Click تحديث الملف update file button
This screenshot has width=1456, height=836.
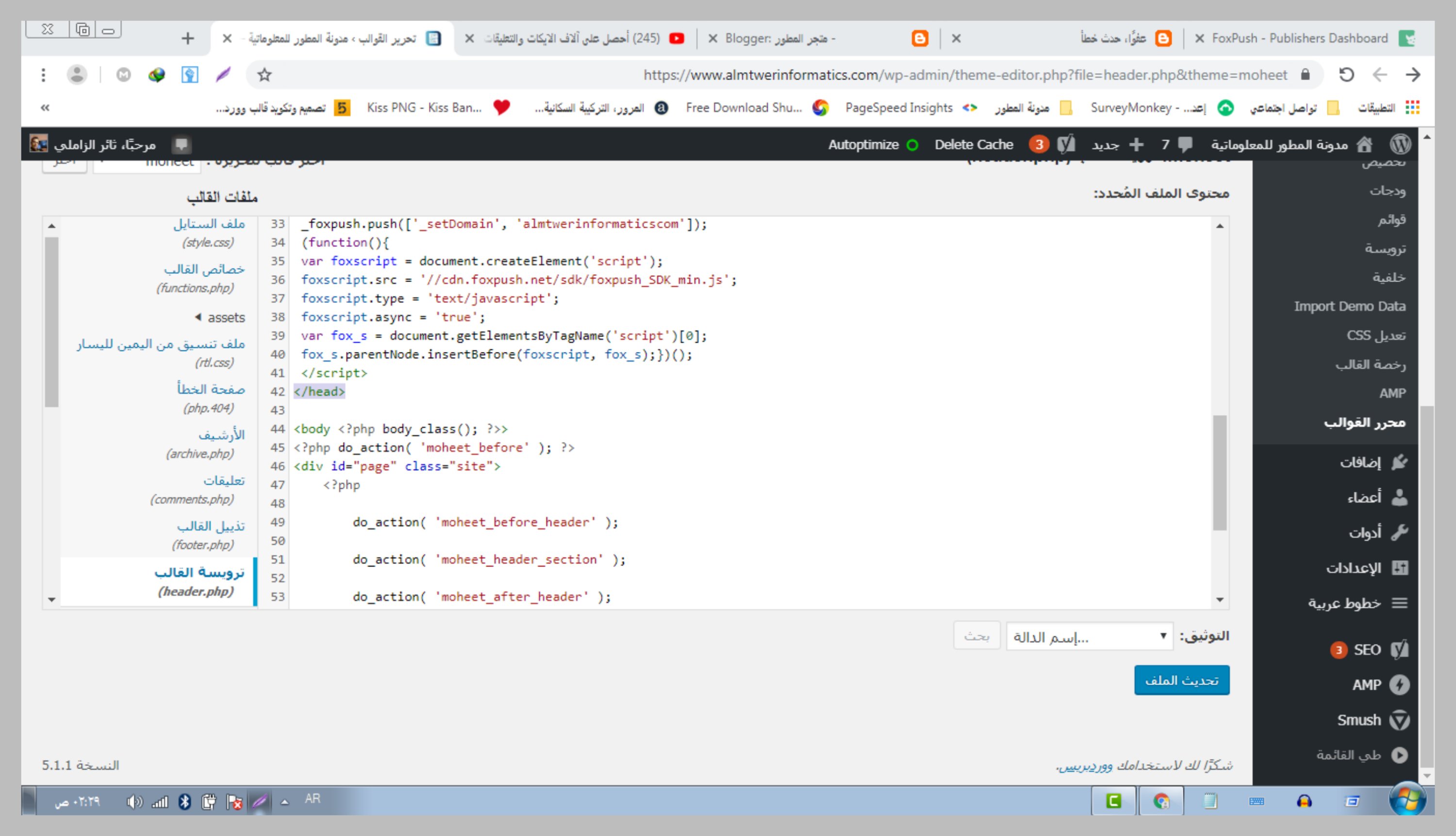[x=1182, y=680]
